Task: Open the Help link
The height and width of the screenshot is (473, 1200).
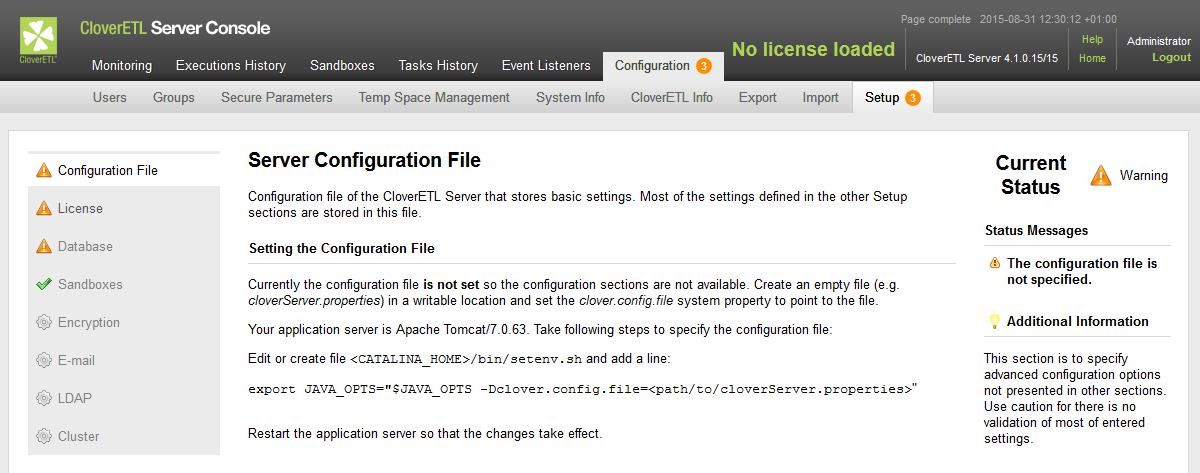Action: [1092, 39]
